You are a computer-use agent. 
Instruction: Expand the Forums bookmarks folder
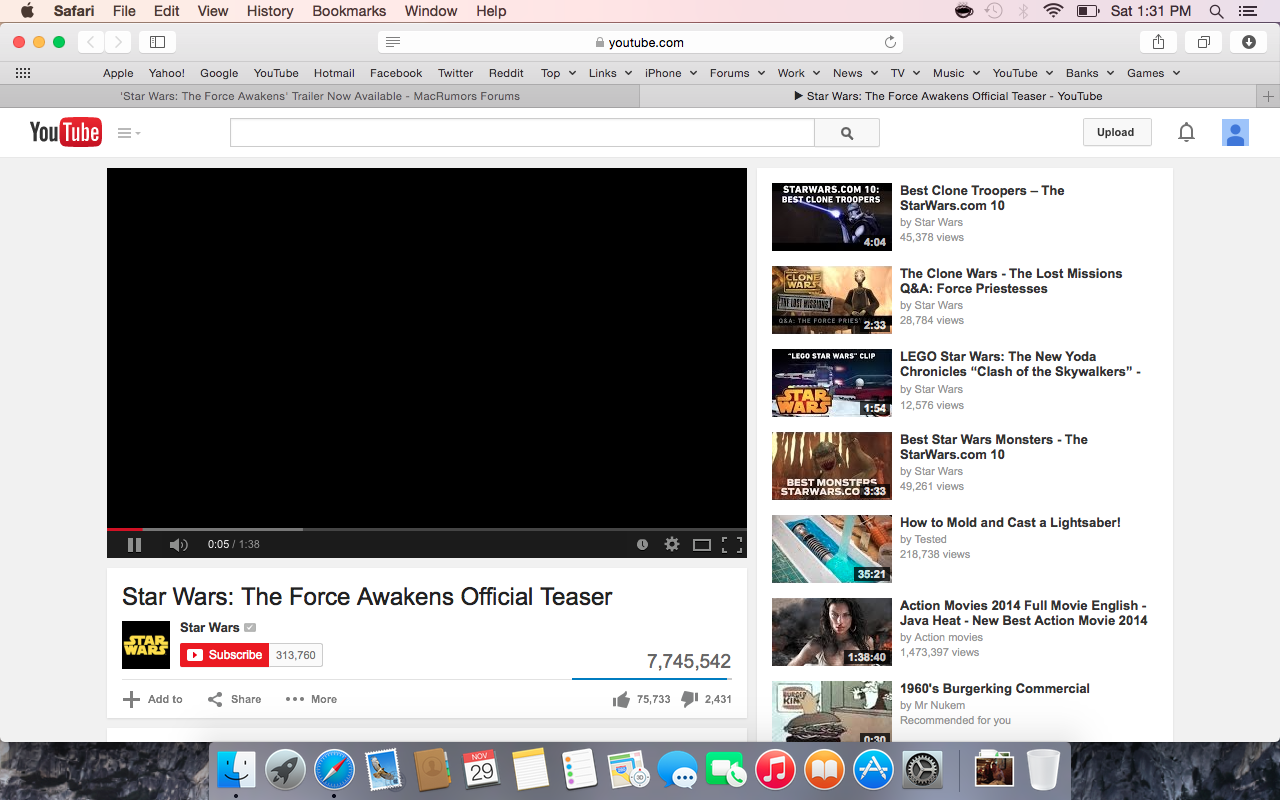[x=737, y=73]
